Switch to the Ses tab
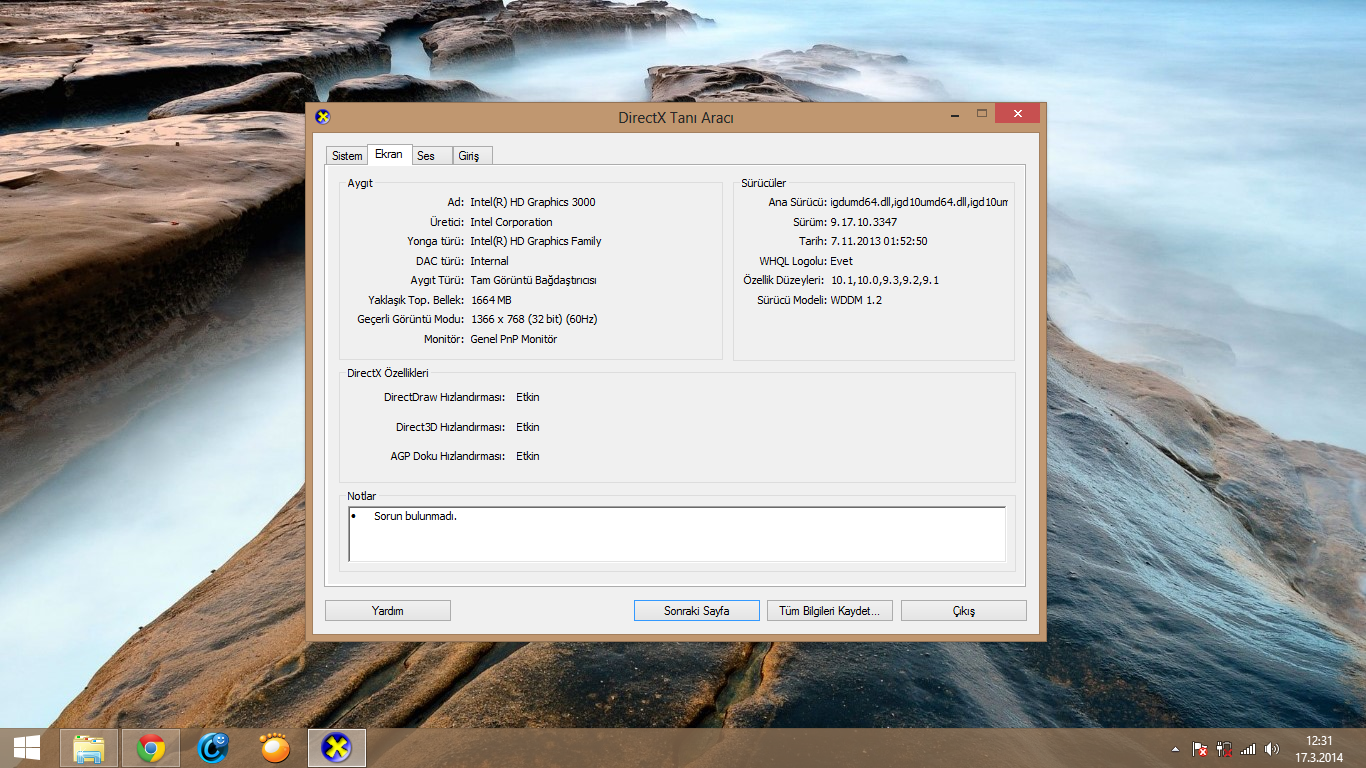Image resolution: width=1366 pixels, height=768 pixels. click(426, 156)
